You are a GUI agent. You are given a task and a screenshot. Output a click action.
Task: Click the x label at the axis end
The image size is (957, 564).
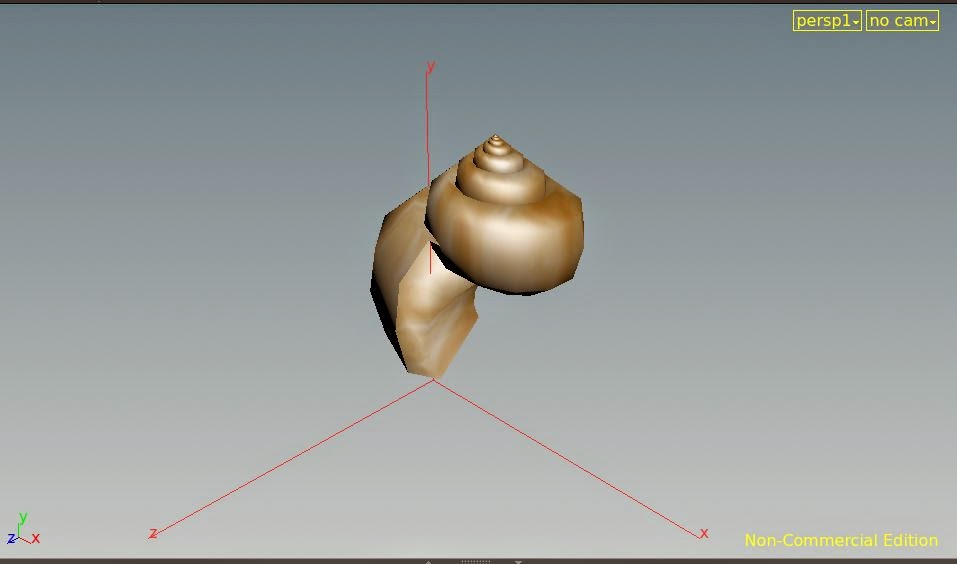pos(704,533)
